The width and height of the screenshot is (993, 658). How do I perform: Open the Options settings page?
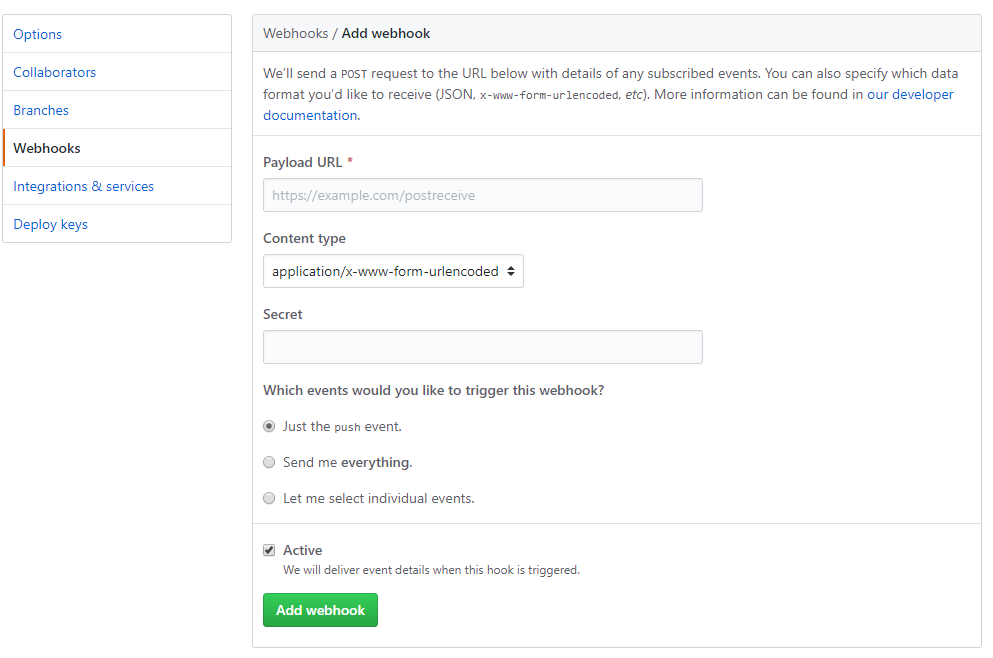point(37,34)
